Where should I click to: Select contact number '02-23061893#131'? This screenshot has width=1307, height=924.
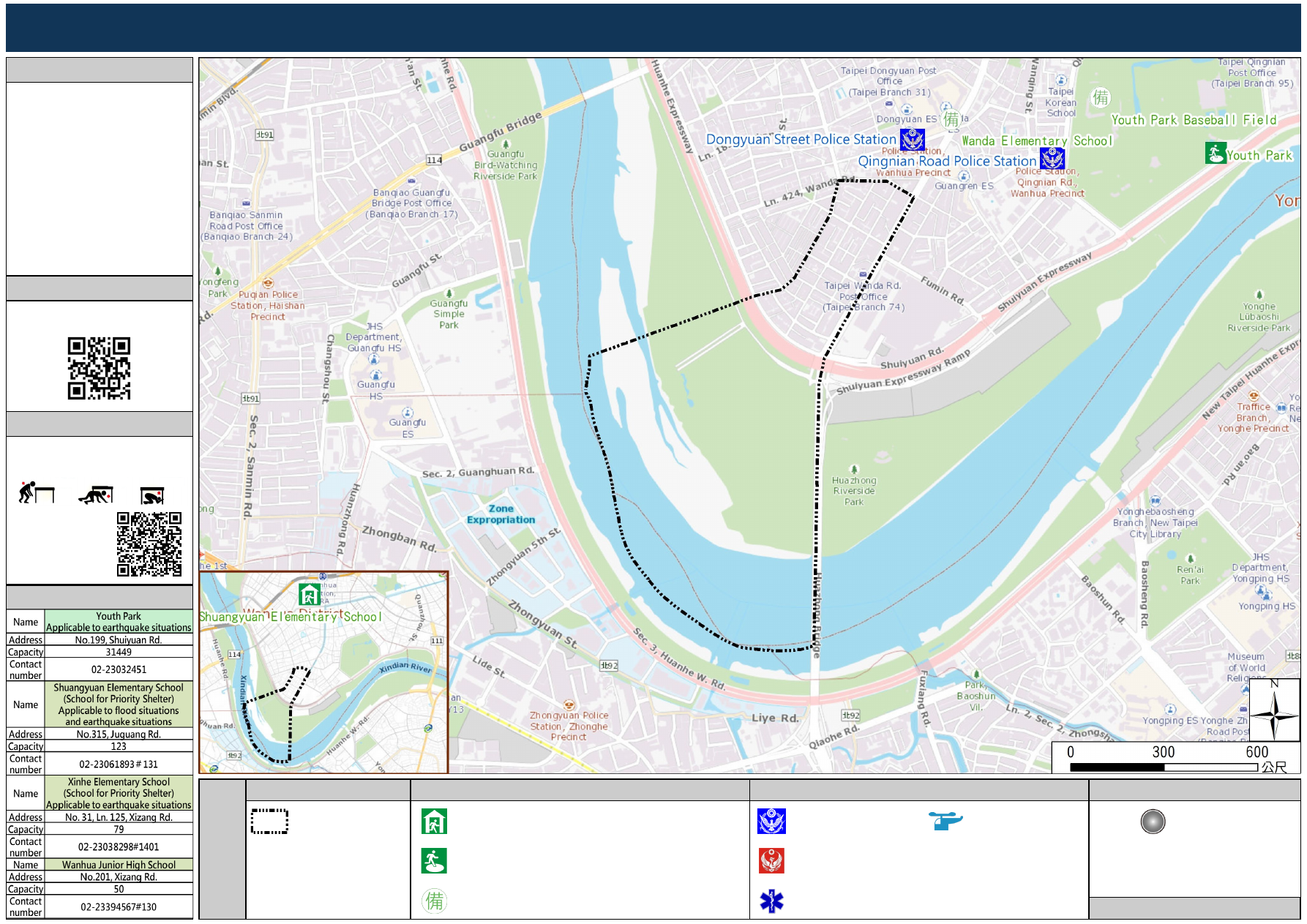click(119, 764)
